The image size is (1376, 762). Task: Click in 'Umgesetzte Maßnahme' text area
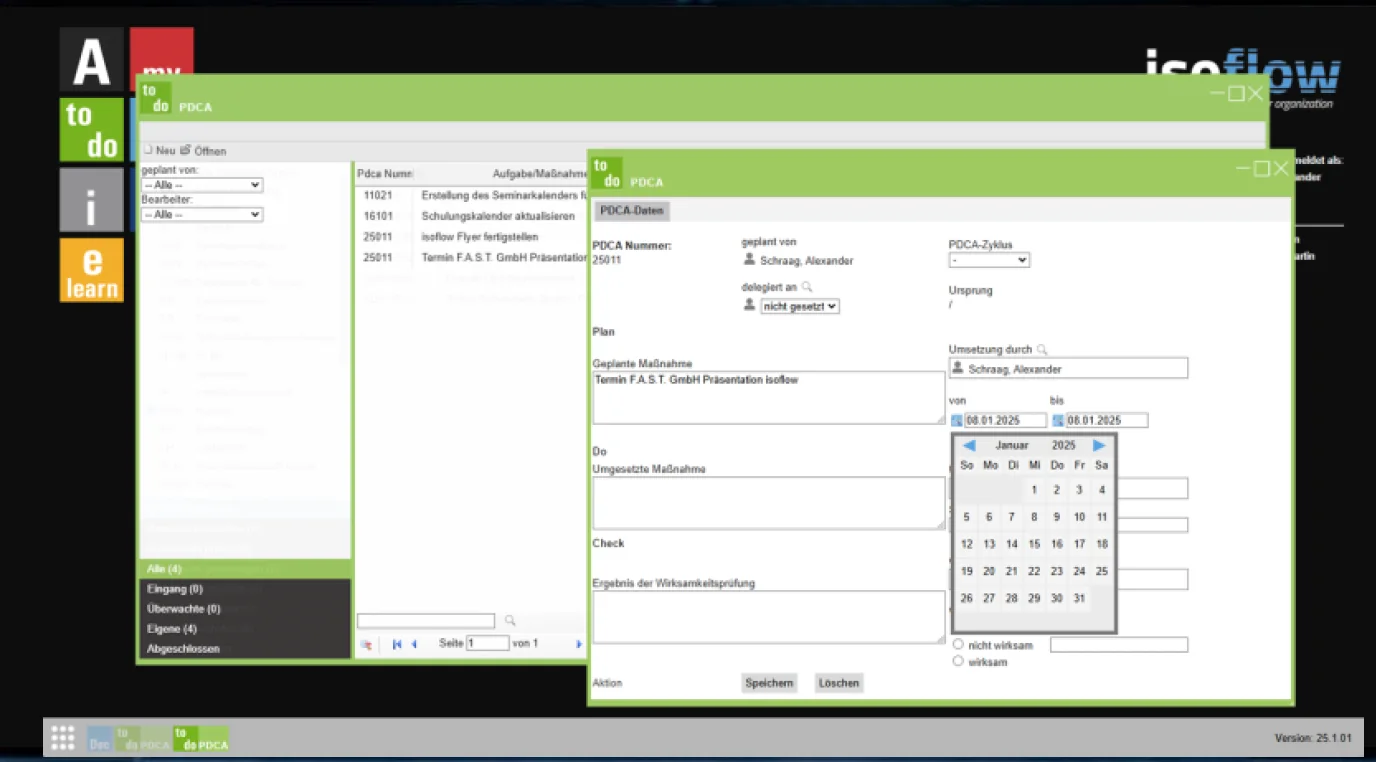(x=769, y=503)
